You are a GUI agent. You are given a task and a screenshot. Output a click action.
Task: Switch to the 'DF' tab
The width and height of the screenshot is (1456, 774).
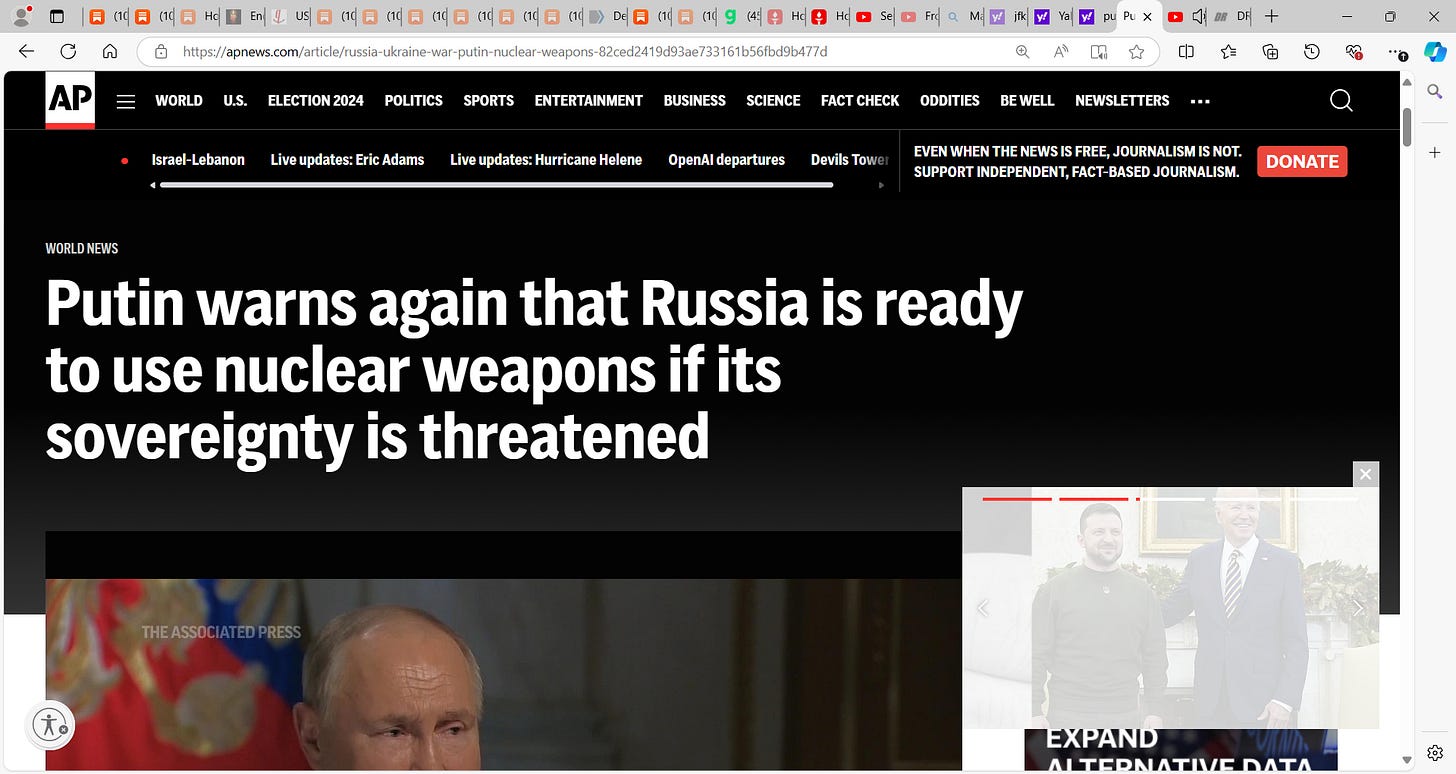tap(1232, 16)
